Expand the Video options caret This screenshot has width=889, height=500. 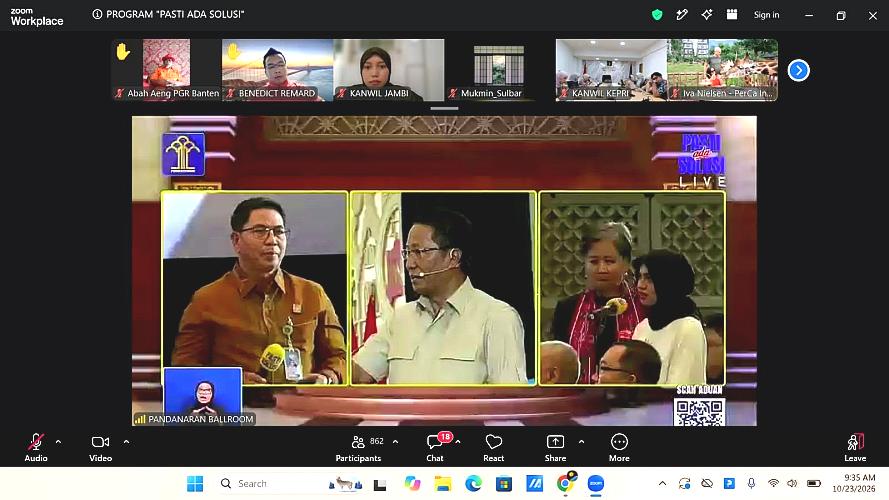click(126, 442)
